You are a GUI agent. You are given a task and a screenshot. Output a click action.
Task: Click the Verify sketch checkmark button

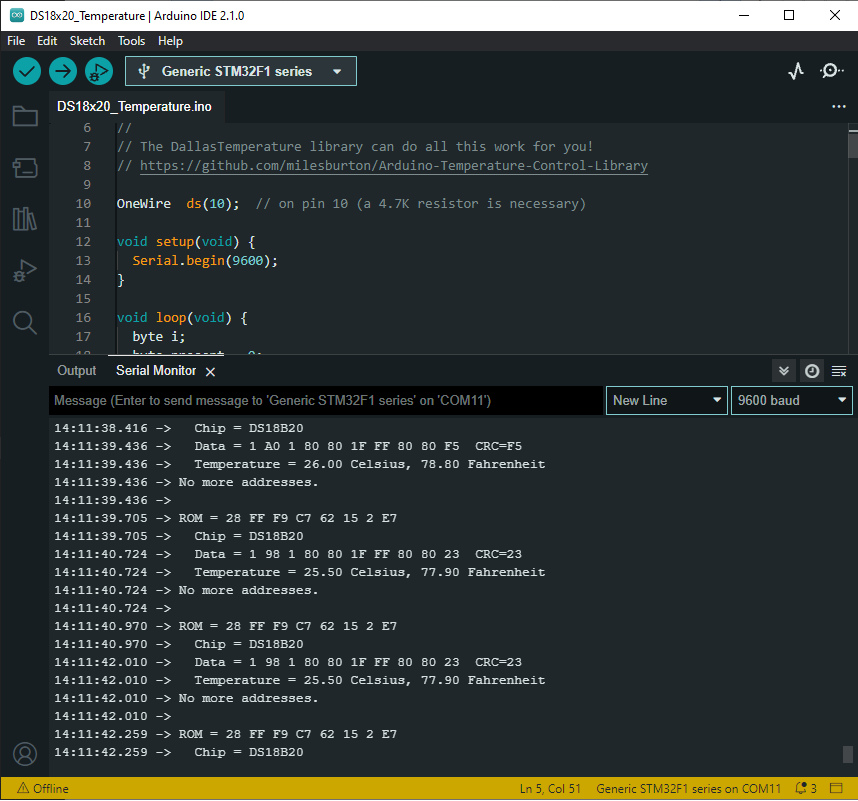point(27,71)
